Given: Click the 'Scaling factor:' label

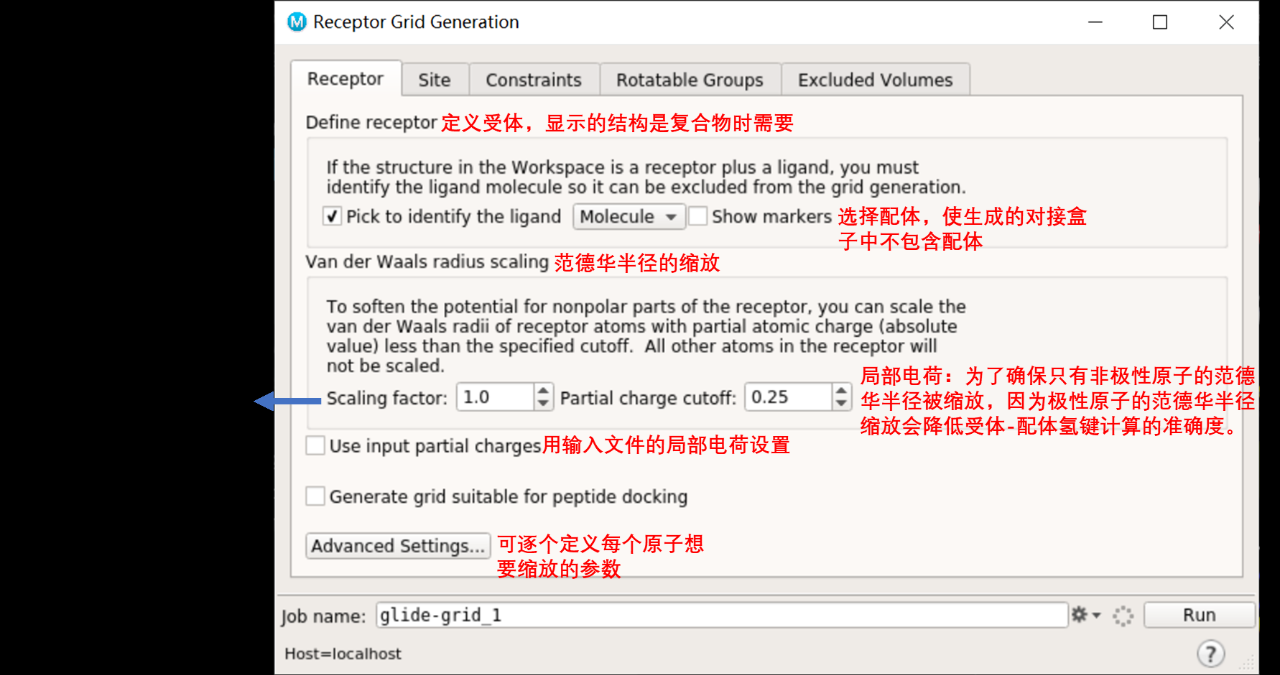Looking at the screenshot, I should [387, 398].
